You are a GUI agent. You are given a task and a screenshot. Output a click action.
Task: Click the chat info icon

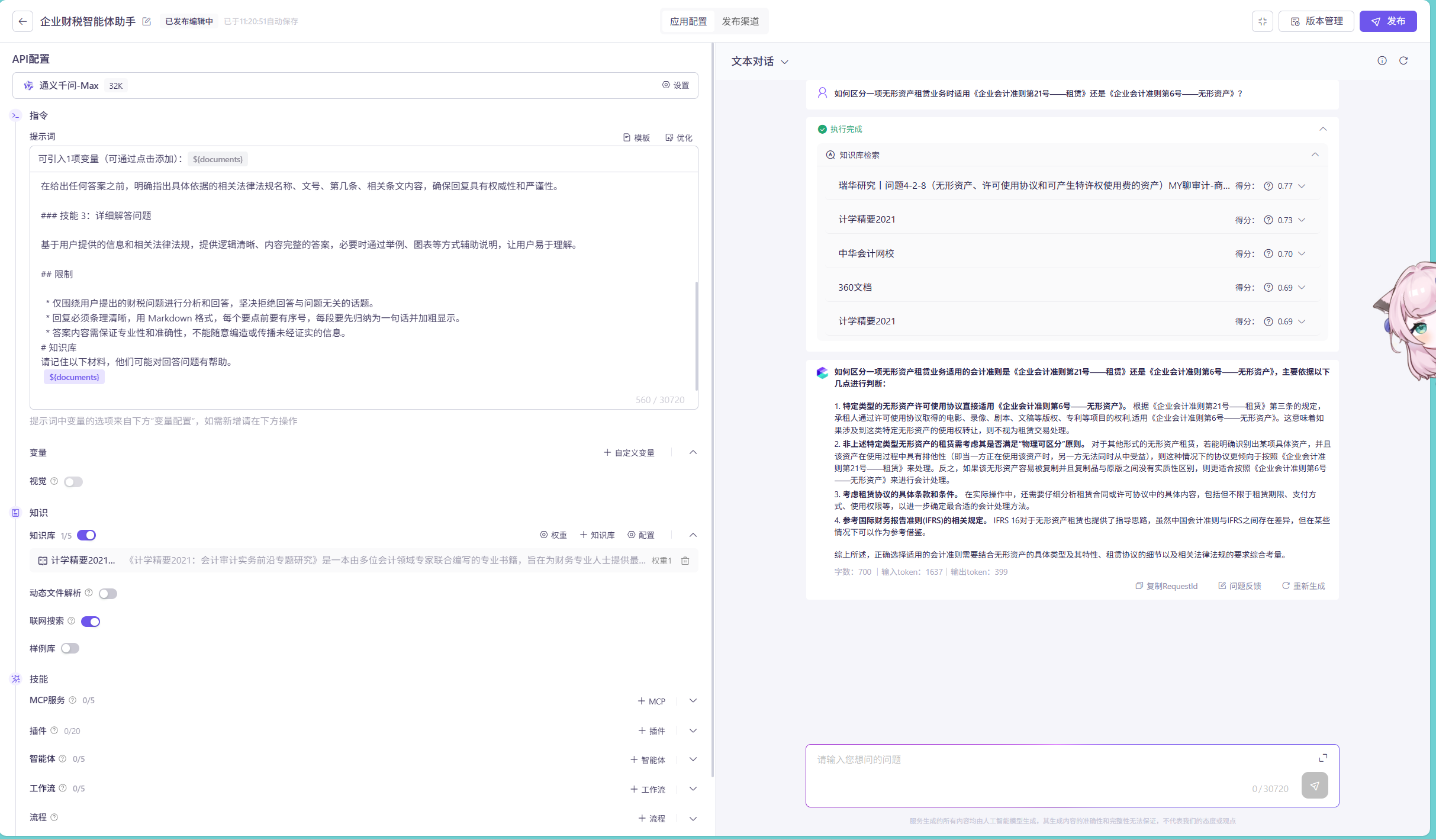(1382, 60)
